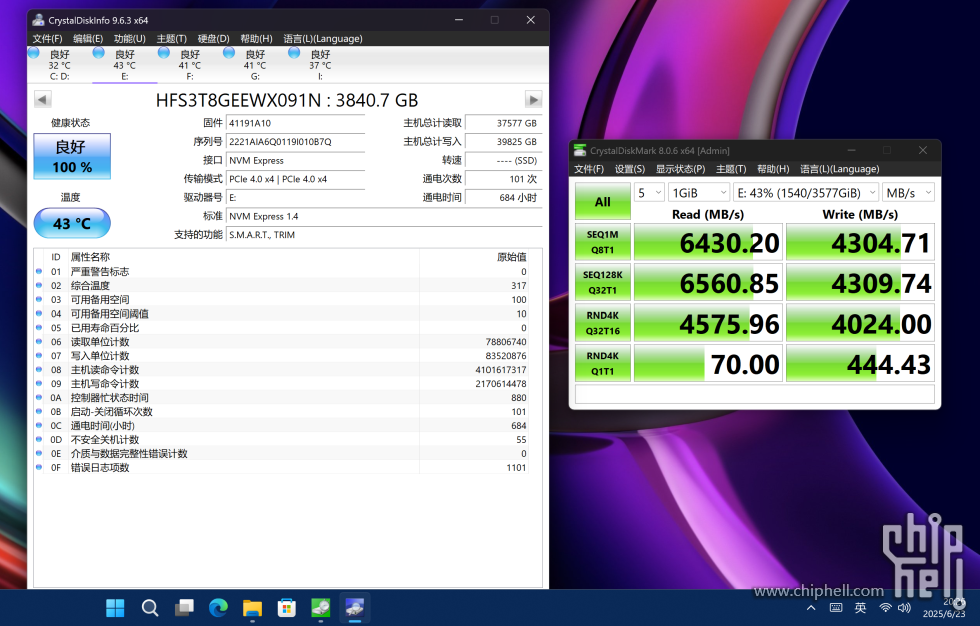
Task: Select the G: drive status orb
Action: click(229, 53)
